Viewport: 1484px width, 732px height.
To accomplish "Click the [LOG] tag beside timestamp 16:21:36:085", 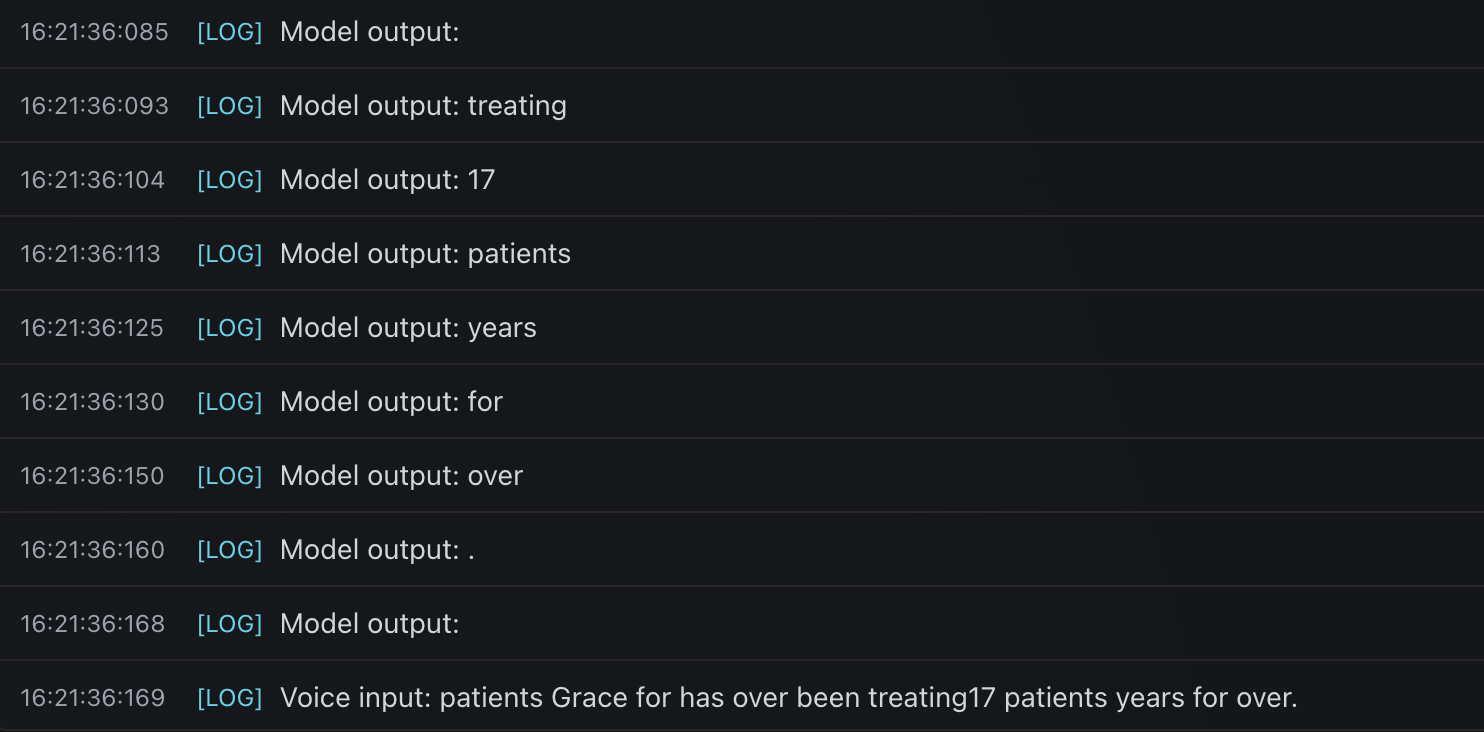I will 229,32.
